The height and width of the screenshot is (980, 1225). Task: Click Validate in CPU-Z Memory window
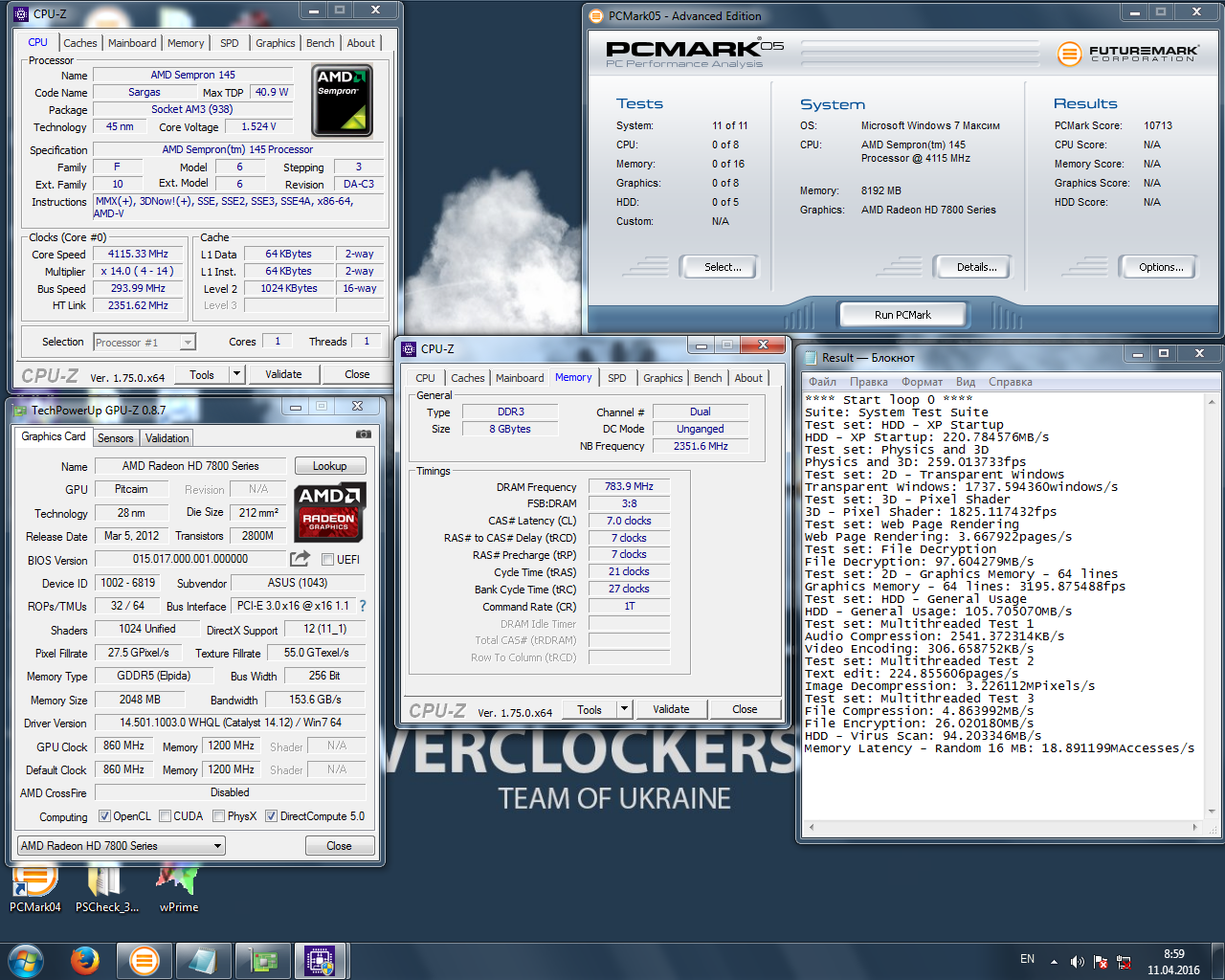(671, 709)
